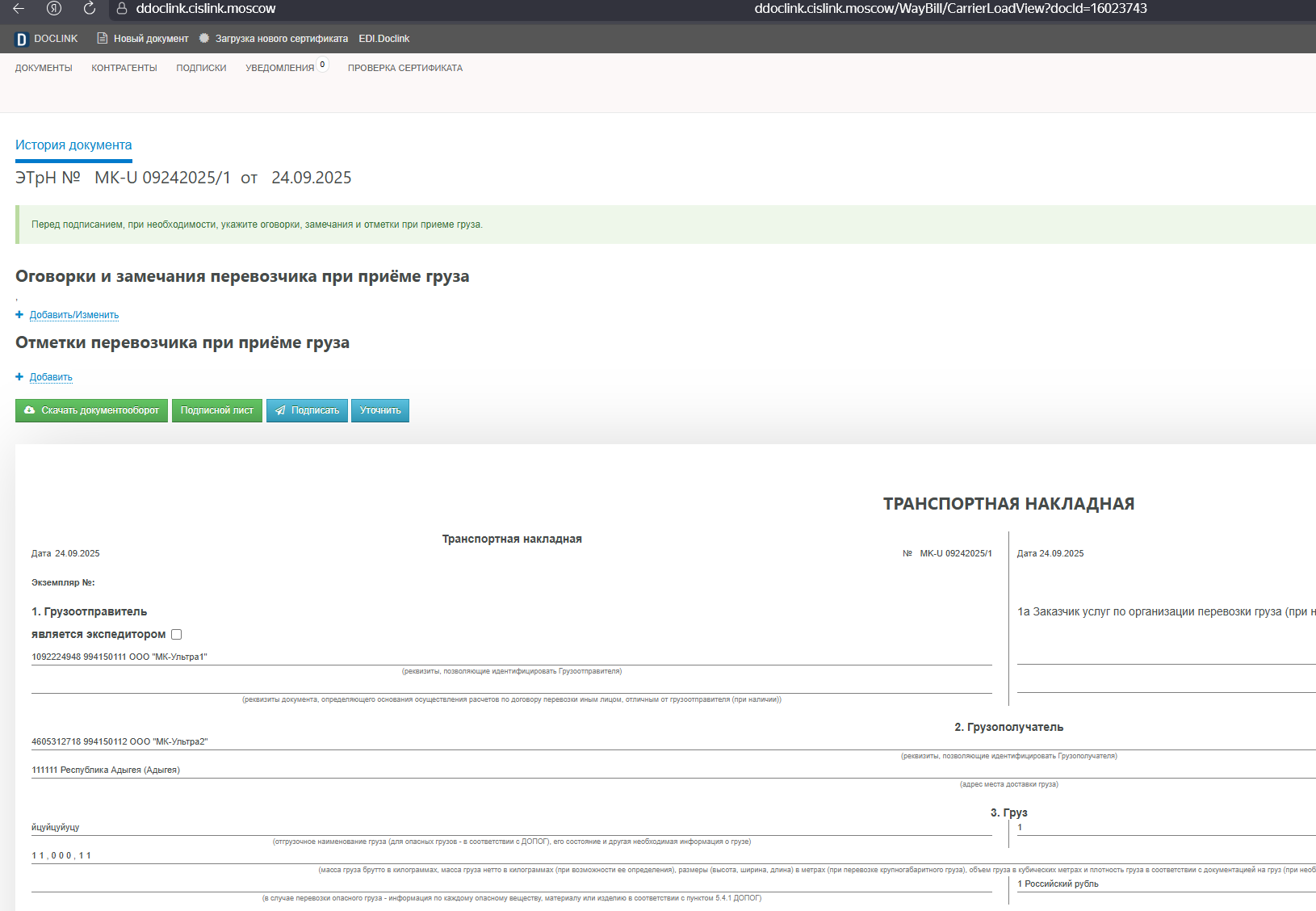Click the Подписать button
Viewport: 1316px width, 911px height.
(307, 410)
